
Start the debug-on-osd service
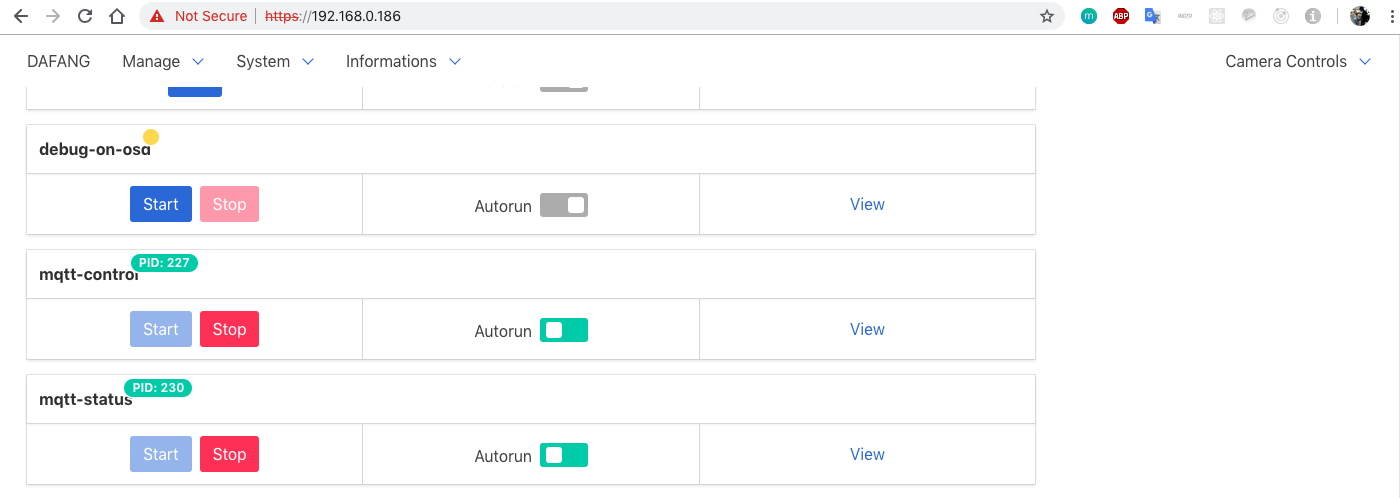(161, 204)
